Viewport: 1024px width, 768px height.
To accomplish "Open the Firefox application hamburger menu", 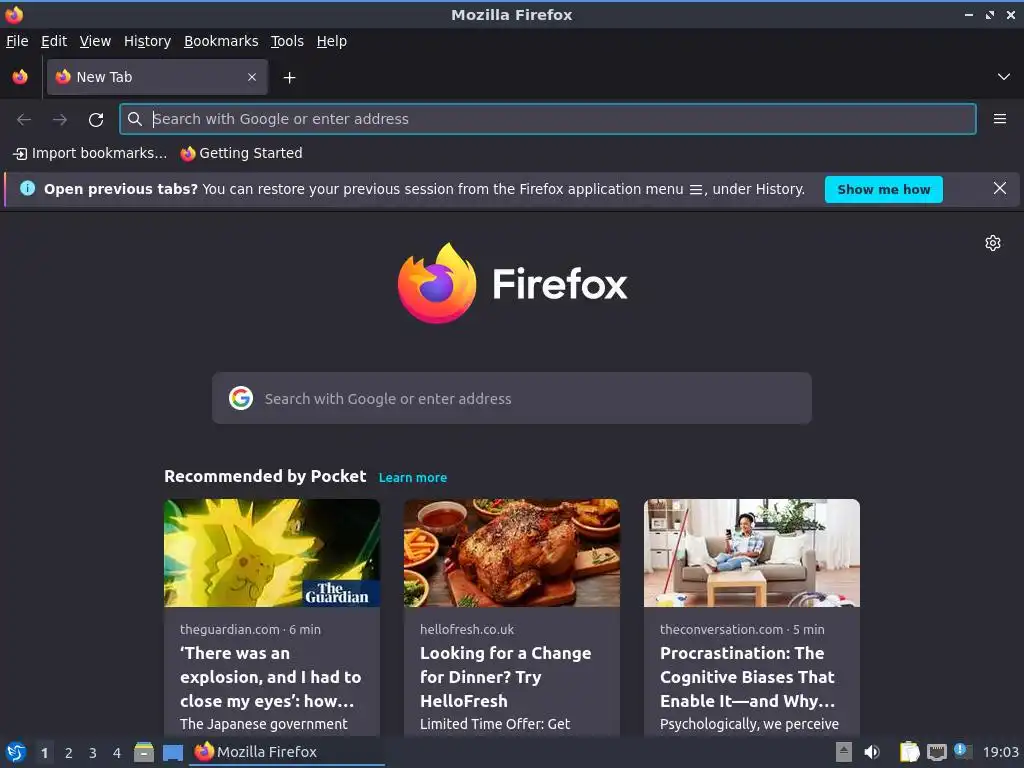I will coord(999,119).
